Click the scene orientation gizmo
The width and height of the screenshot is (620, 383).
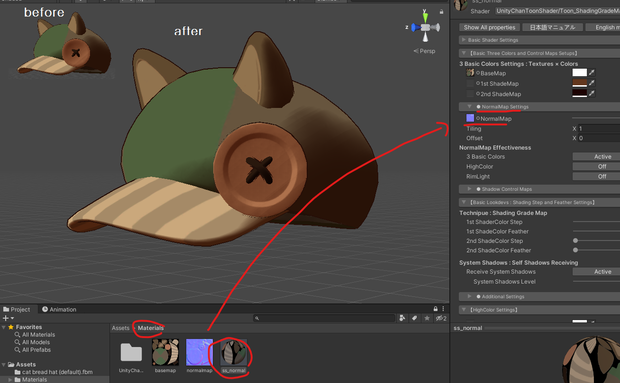click(425, 27)
